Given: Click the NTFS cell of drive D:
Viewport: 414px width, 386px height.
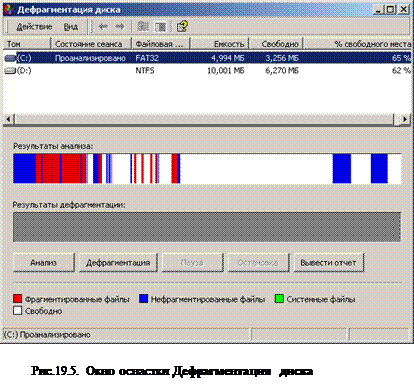Looking at the screenshot, I should pos(145,71).
